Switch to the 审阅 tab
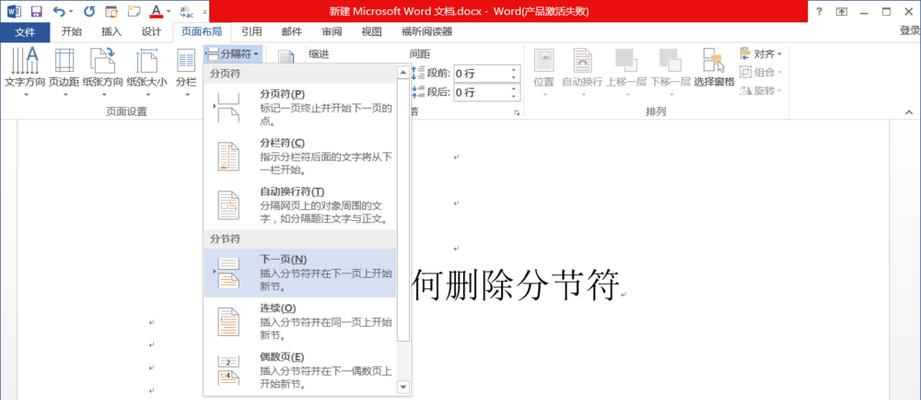The width and height of the screenshot is (921, 400). click(x=332, y=32)
